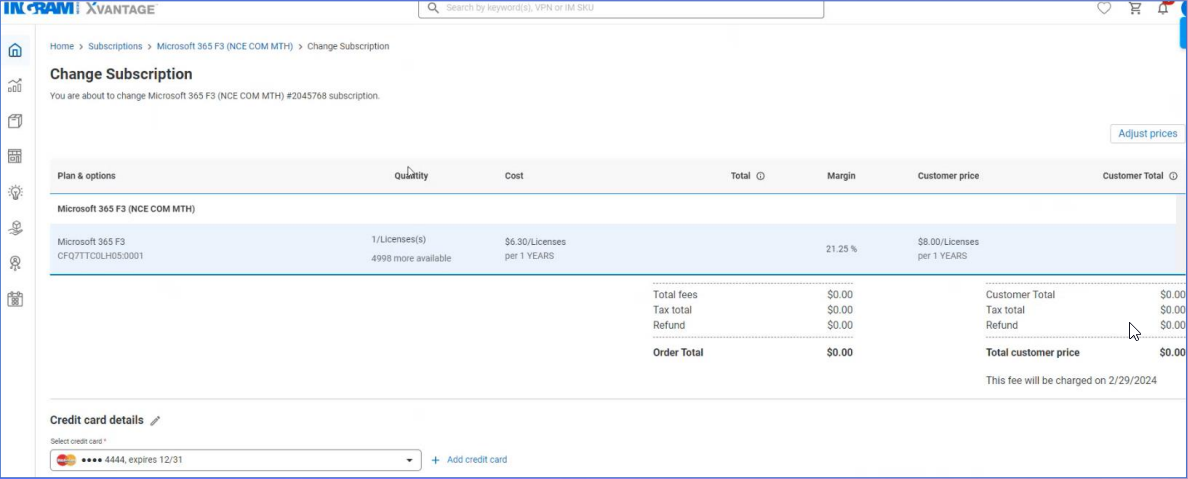This screenshot has height=479, width=1188.
Task: Click the Quantity column header
Action: tap(411, 176)
